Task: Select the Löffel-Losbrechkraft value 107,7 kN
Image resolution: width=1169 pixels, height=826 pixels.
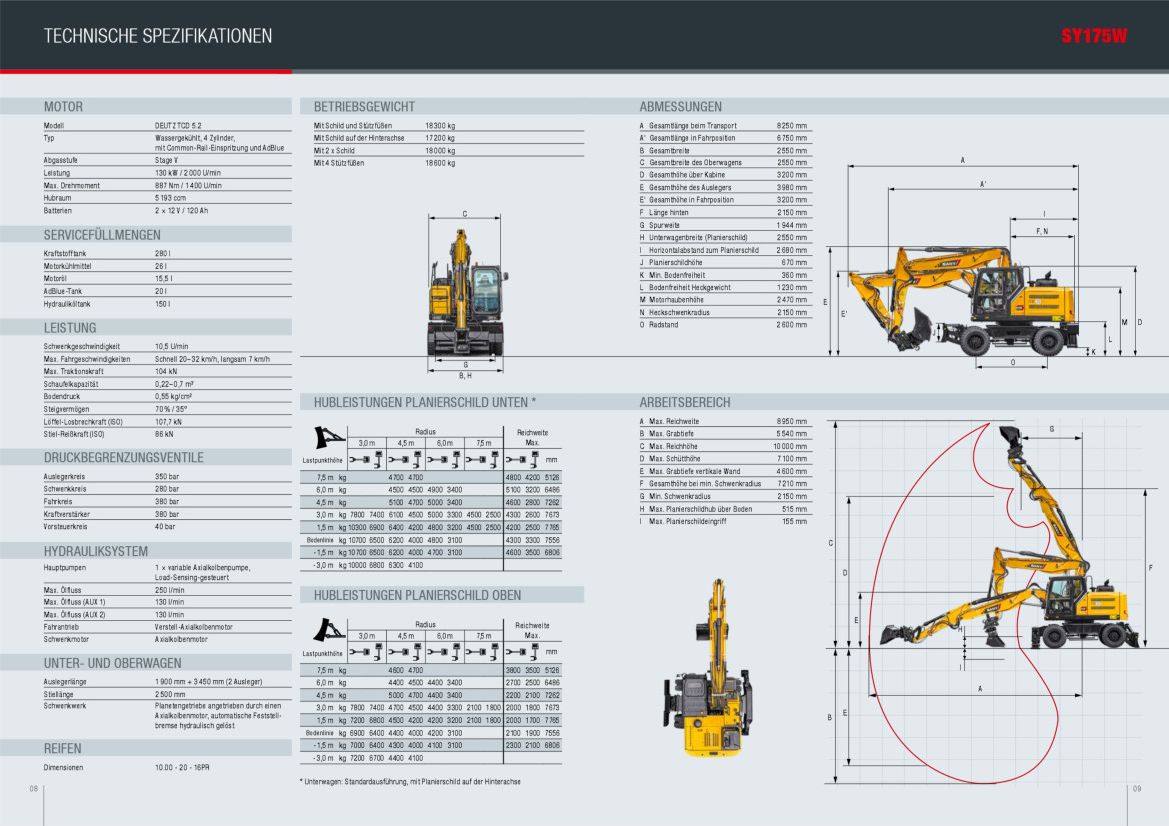Action: (168, 422)
